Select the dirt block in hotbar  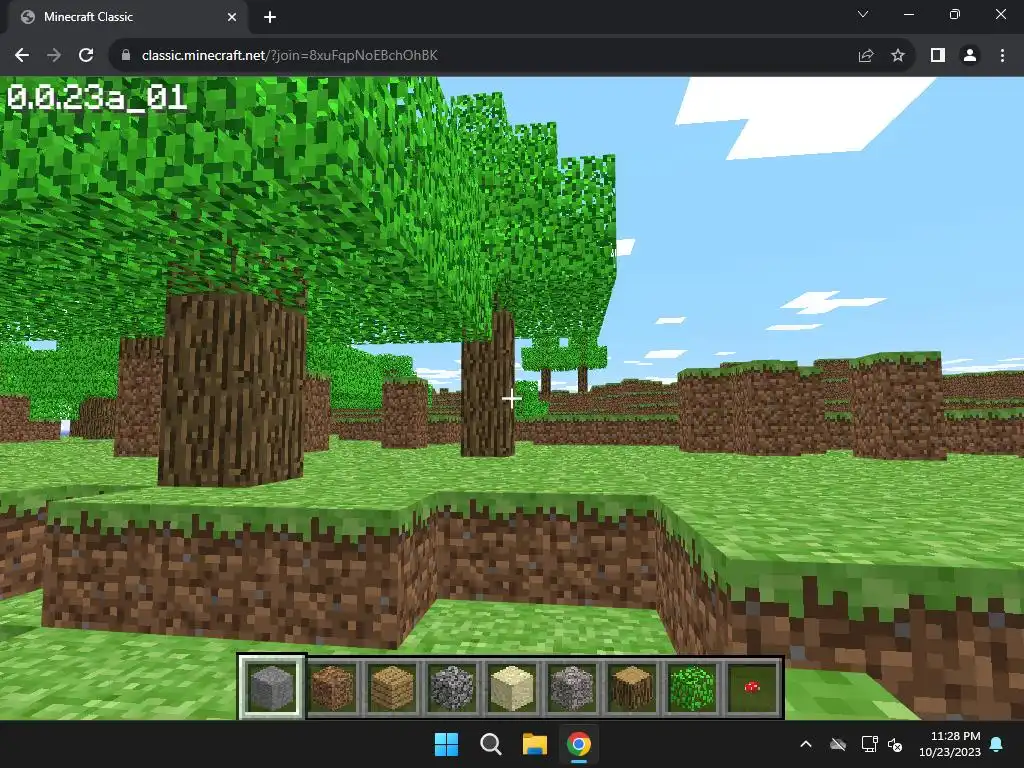tap(332, 688)
